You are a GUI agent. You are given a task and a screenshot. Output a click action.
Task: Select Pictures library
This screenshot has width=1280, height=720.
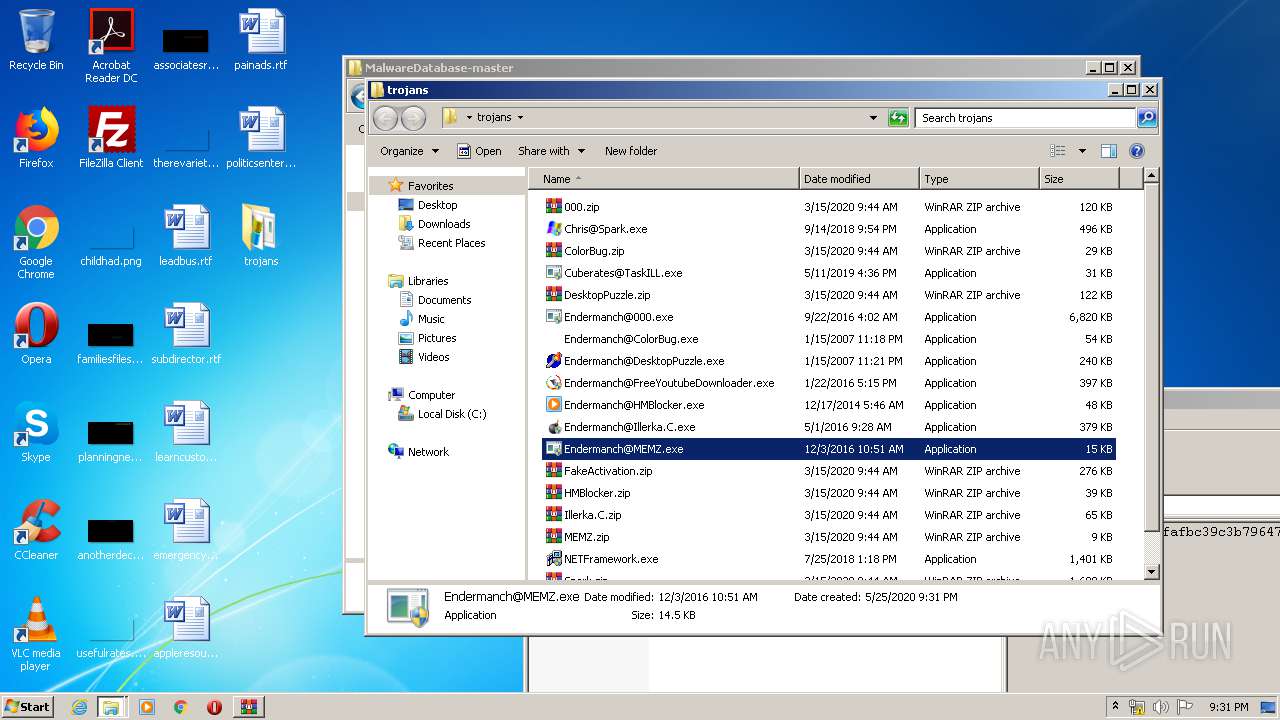437,338
